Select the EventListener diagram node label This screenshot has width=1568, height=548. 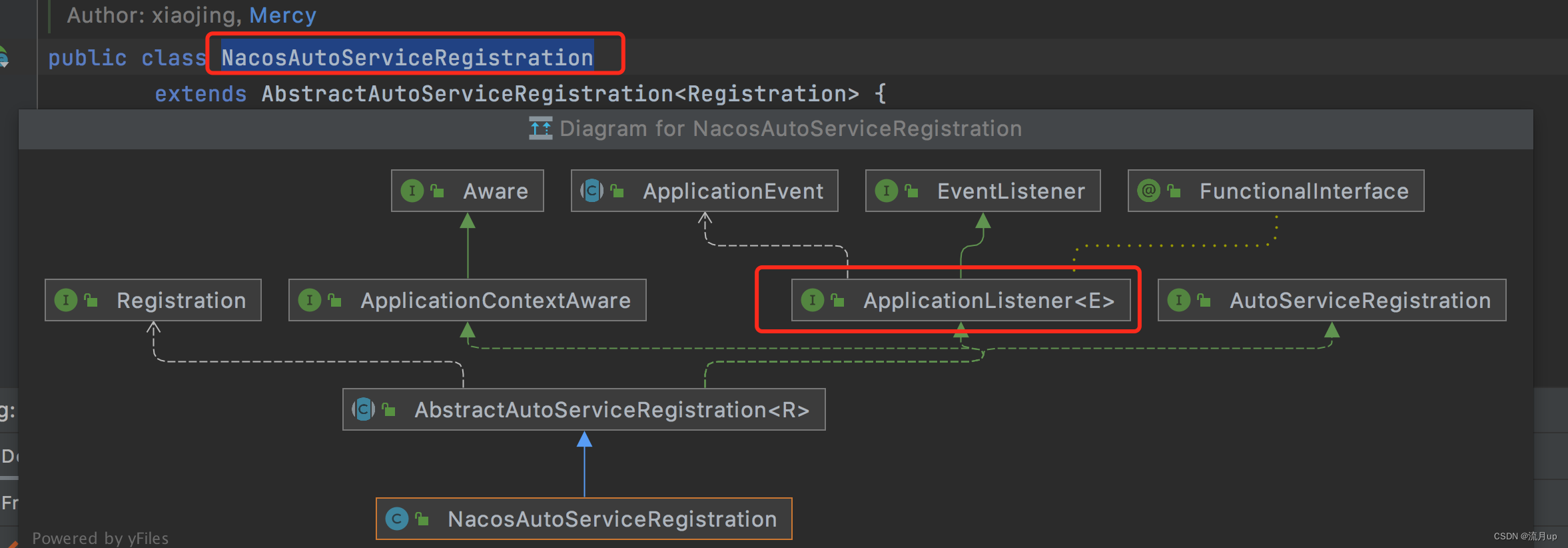[x=1011, y=191]
